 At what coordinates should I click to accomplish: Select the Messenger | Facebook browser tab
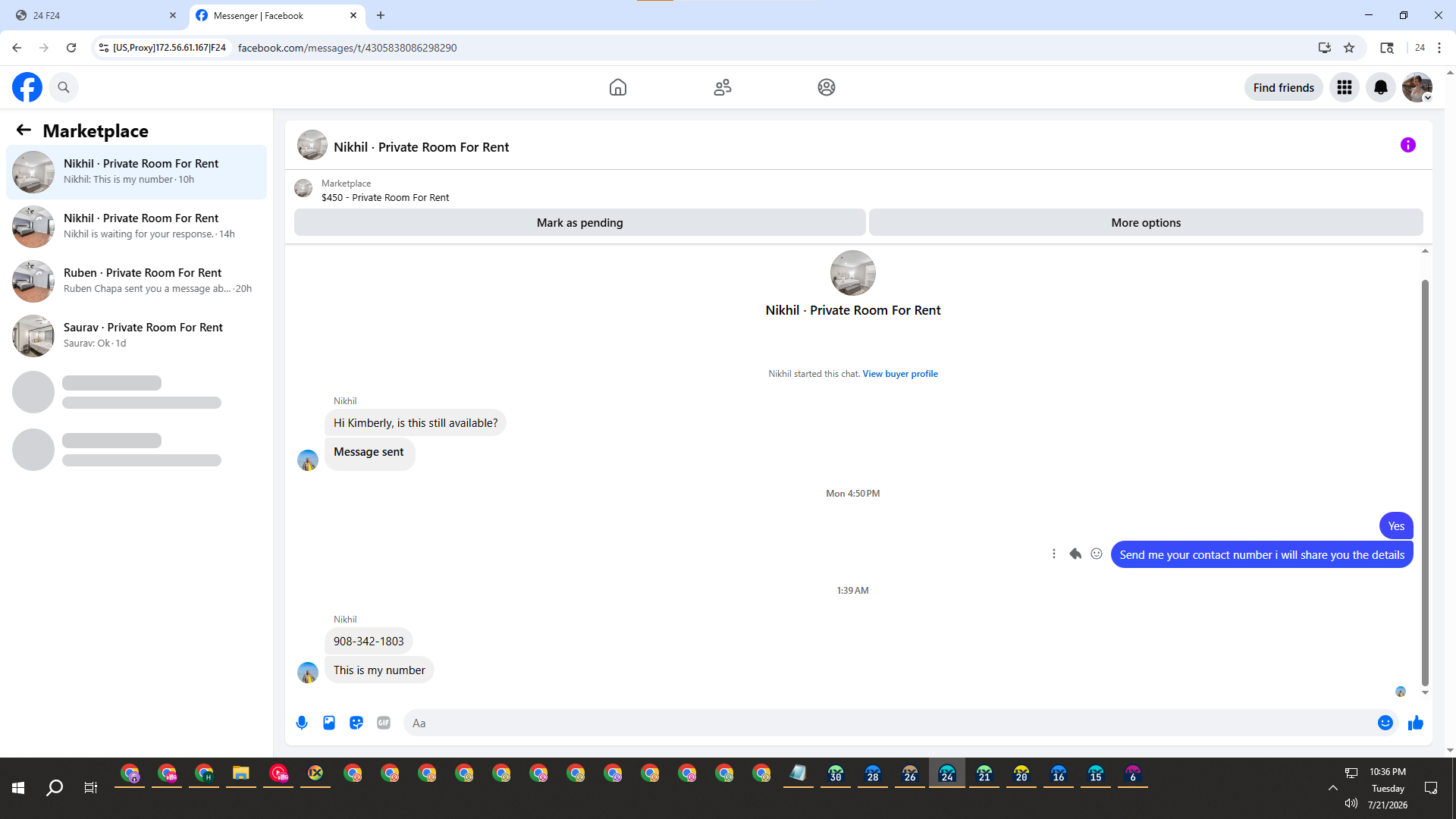[x=277, y=15]
